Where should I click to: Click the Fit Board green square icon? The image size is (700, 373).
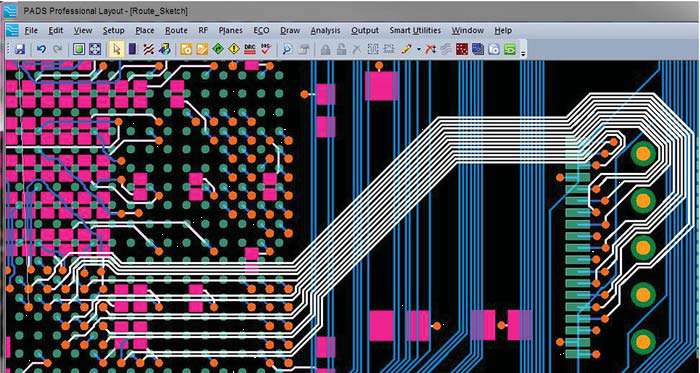(x=79, y=49)
